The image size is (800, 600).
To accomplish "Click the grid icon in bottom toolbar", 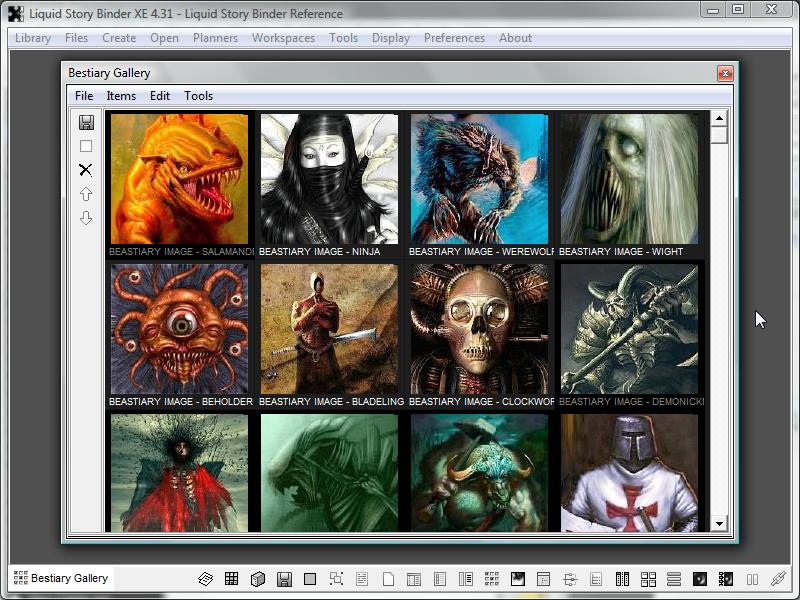I will coord(231,579).
